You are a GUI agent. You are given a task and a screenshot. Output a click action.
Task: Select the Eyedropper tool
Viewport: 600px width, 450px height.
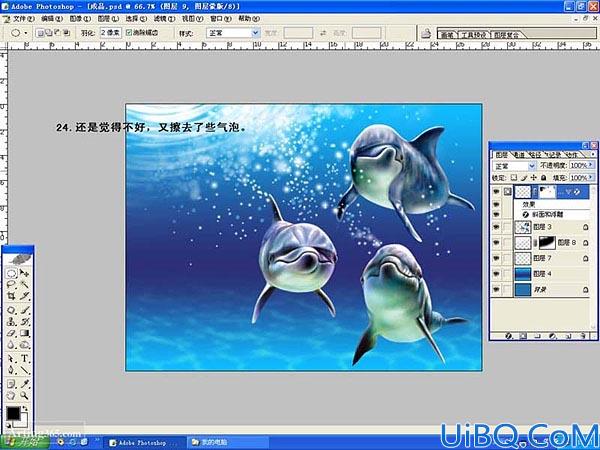pyautogui.click(x=24, y=383)
